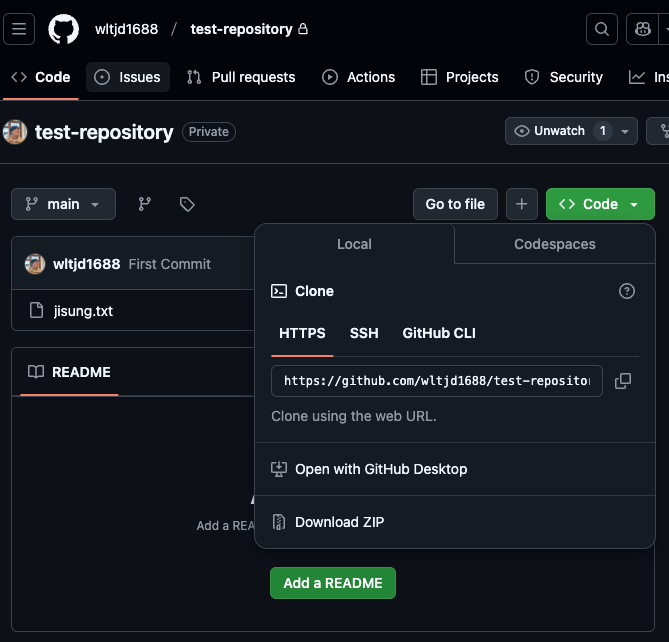Click the HTTPS clone URL field

(436, 381)
